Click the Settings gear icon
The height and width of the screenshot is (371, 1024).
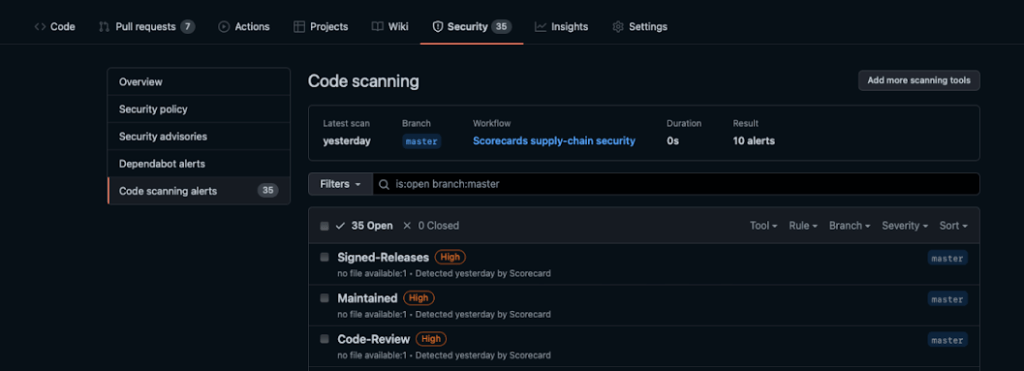[618, 27]
